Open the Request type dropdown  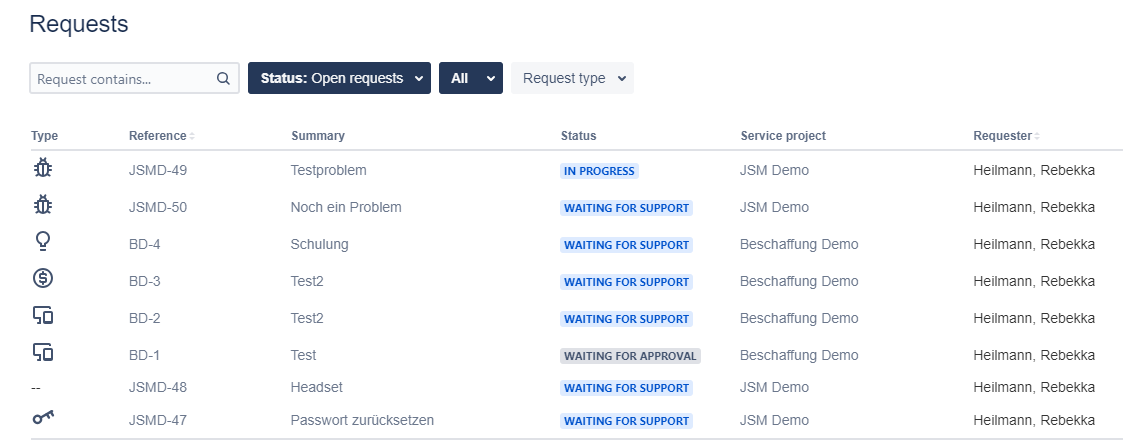coord(572,78)
